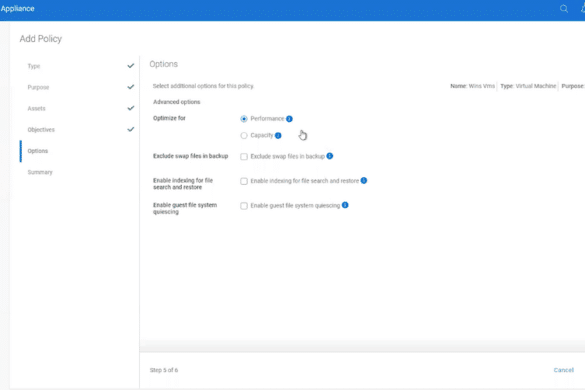This screenshot has width=585, height=390.
Task: Click info icon next to Capacity
Action: (x=278, y=135)
